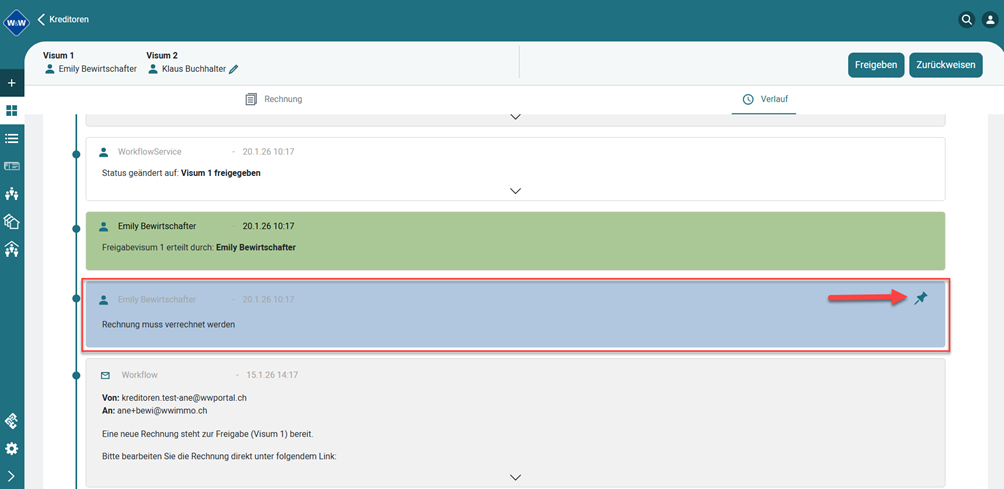This screenshot has width=1004, height=489.
Task: Click the person icon beside Klaus Buchhalter
Action: (152, 68)
